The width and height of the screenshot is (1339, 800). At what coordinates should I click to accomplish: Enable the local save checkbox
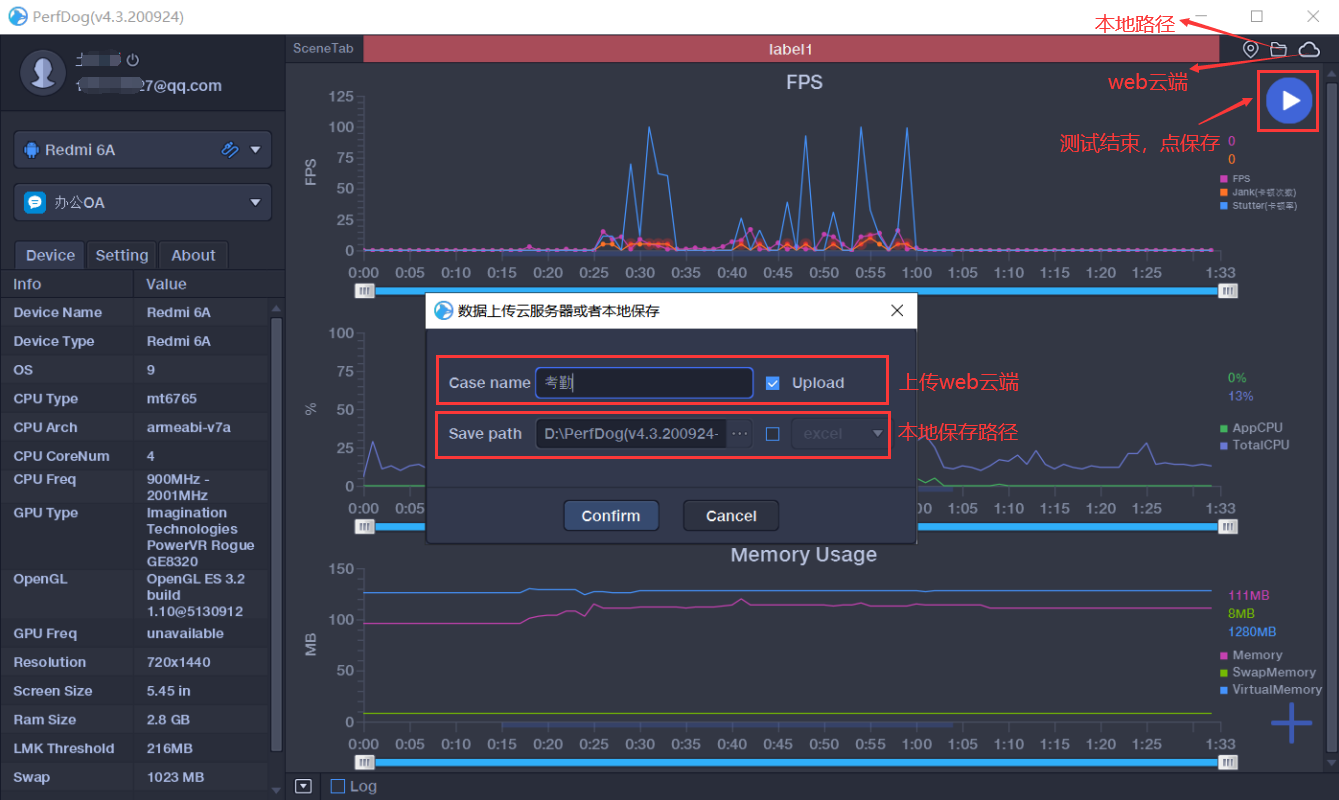tap(772, 434)
